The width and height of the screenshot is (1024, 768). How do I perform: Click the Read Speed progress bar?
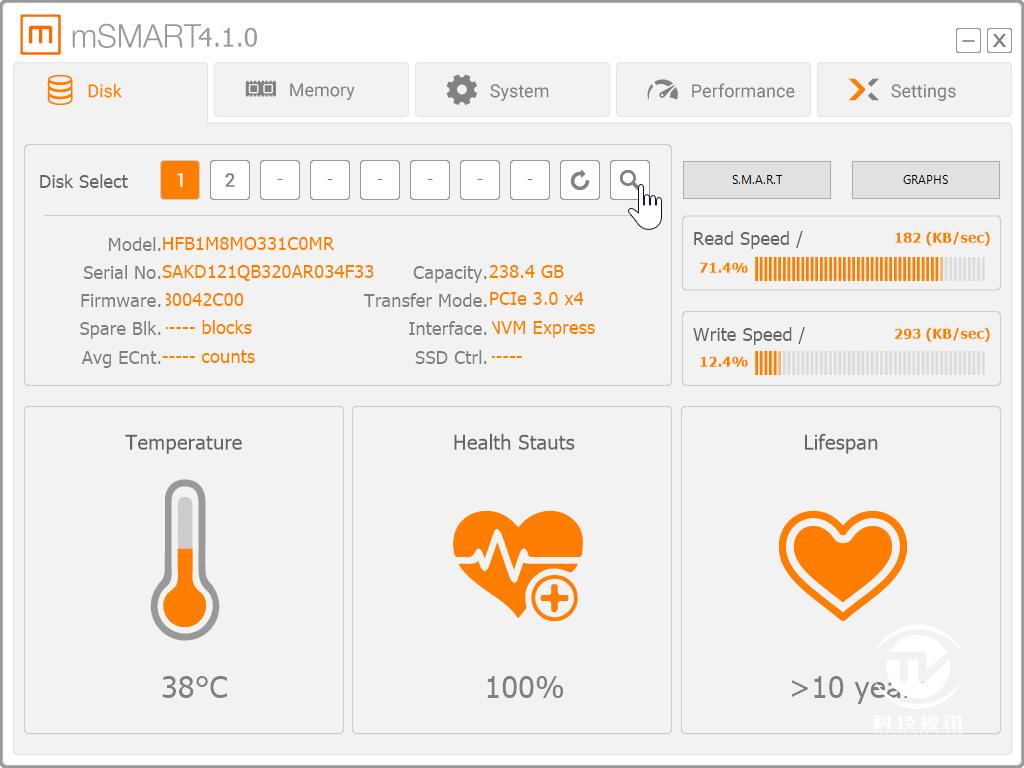[x=869, y=268]
